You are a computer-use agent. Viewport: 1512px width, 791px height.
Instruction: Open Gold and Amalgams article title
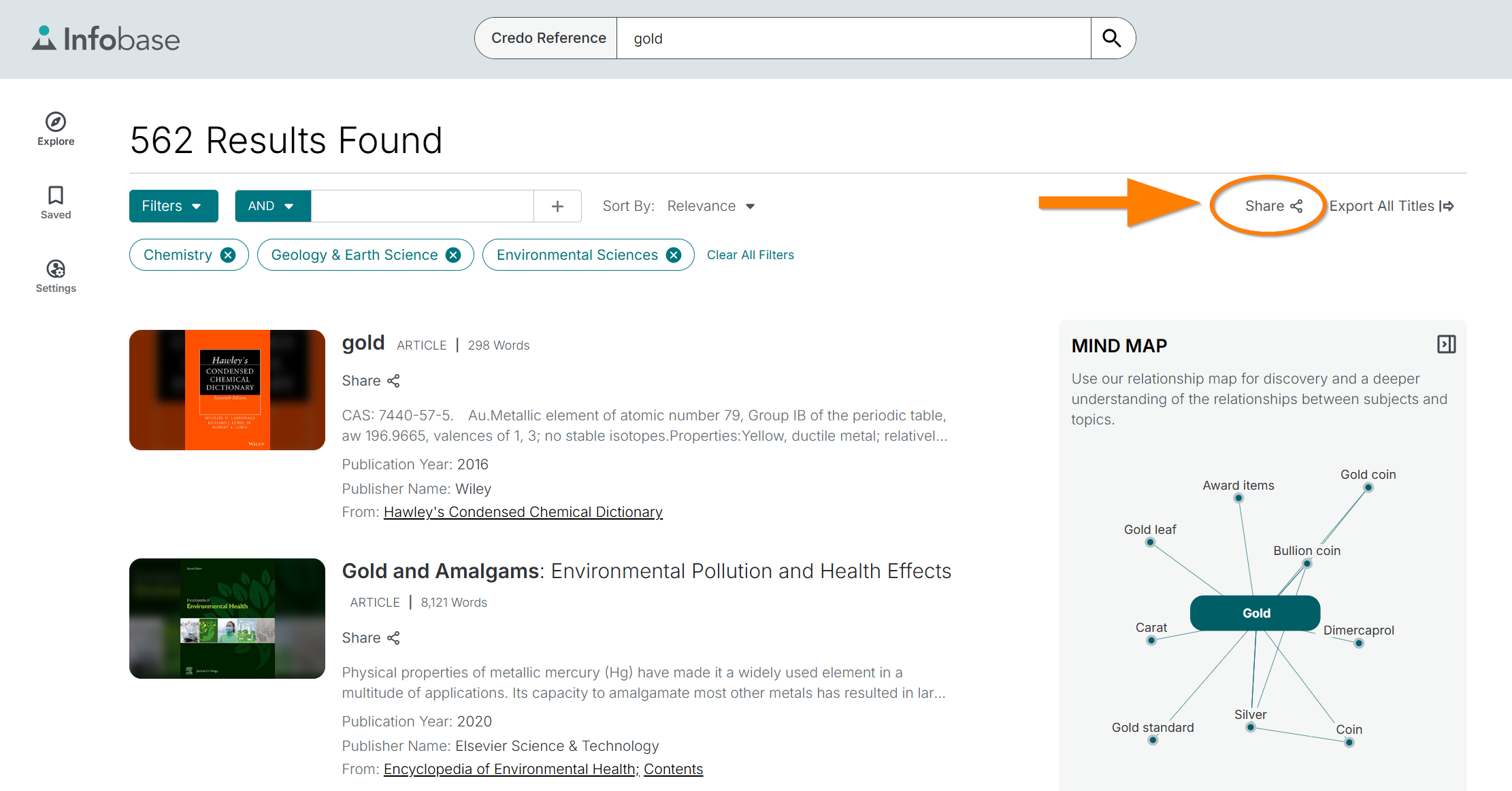[646, 571]
